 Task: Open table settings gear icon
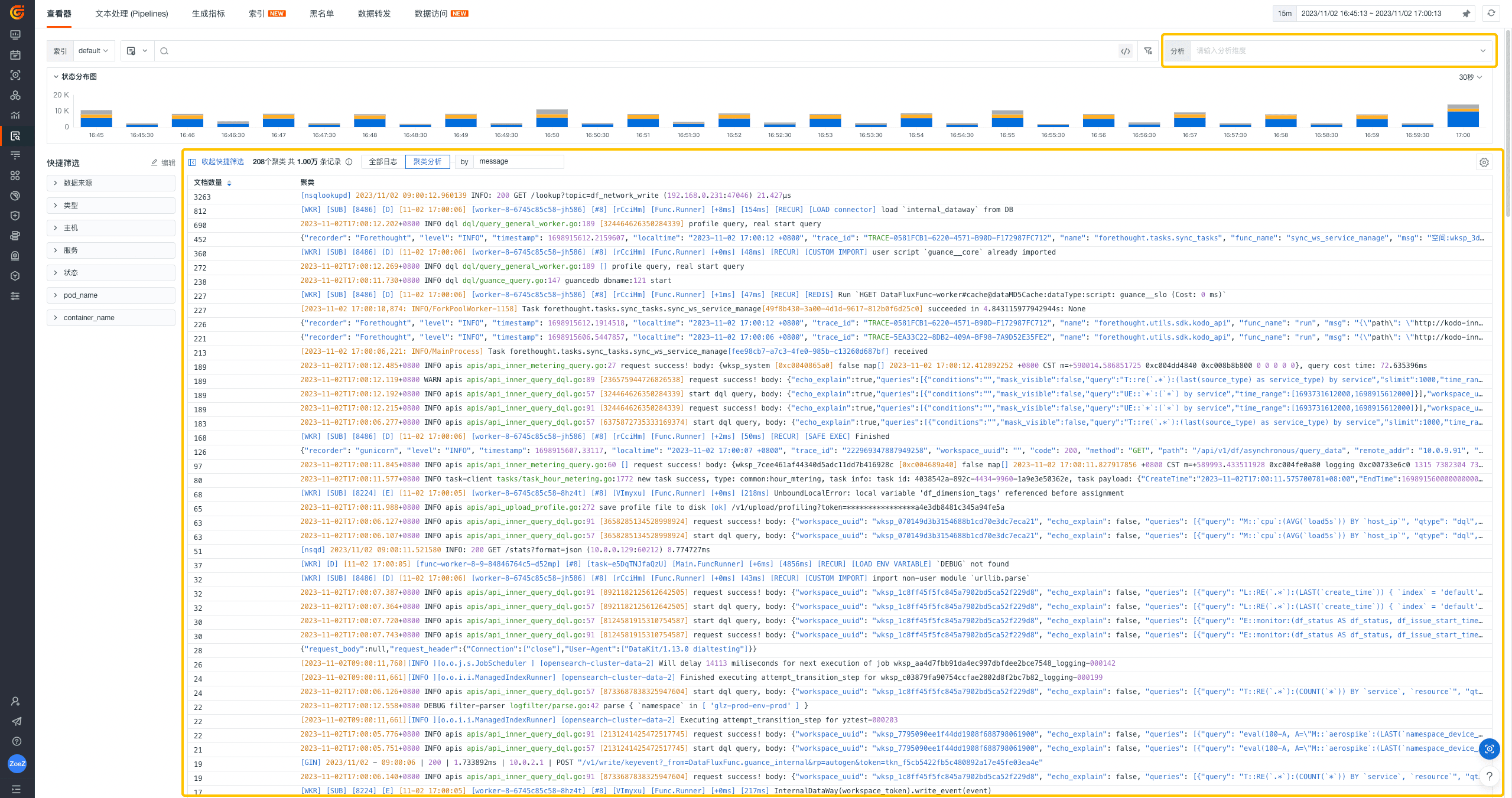pos(1484,162)
